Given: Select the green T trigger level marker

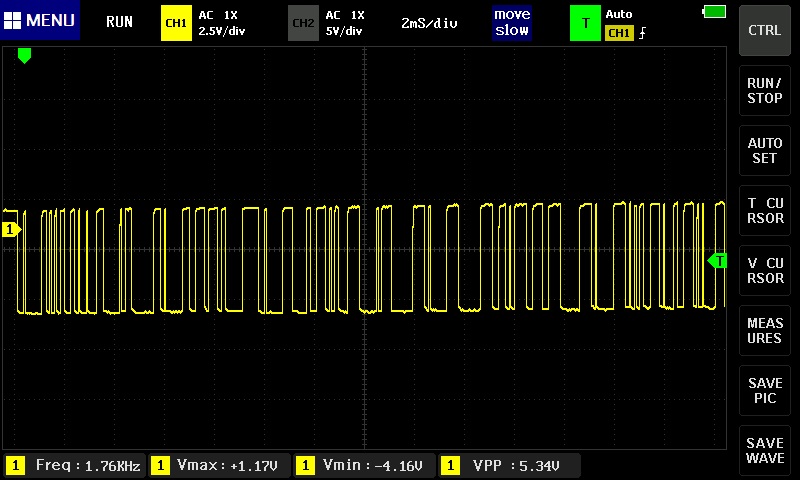Looking at the screenshot, I should pyautogui.click(x=717, y=261).
